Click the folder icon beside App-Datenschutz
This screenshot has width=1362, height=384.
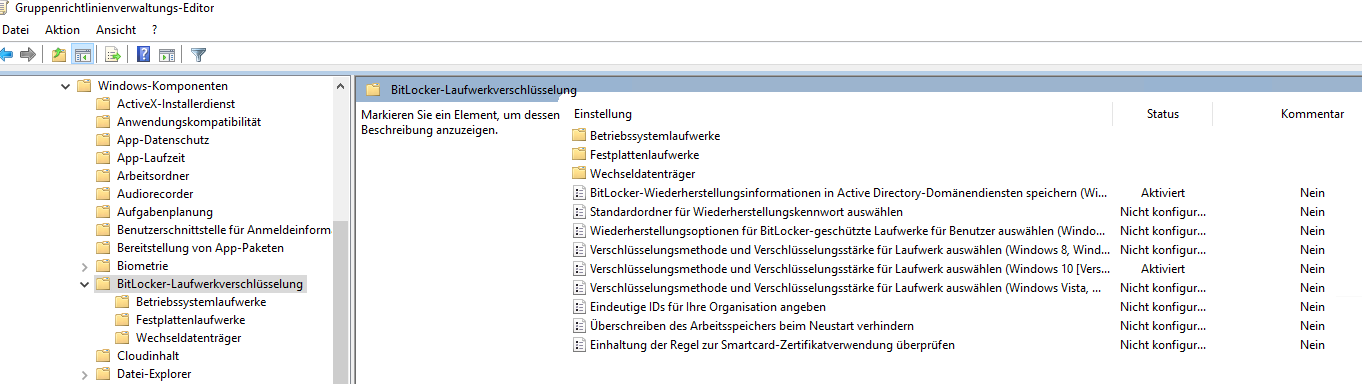point(103,140)
